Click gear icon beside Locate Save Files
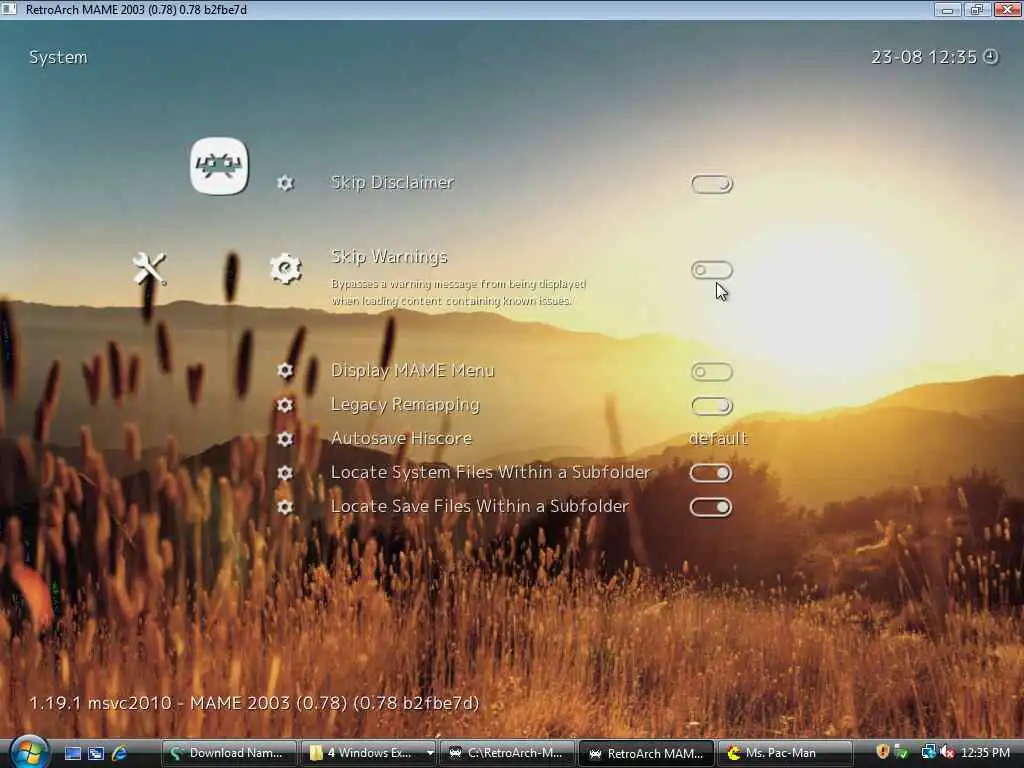 pyautogui.click(x=285, y=507)
